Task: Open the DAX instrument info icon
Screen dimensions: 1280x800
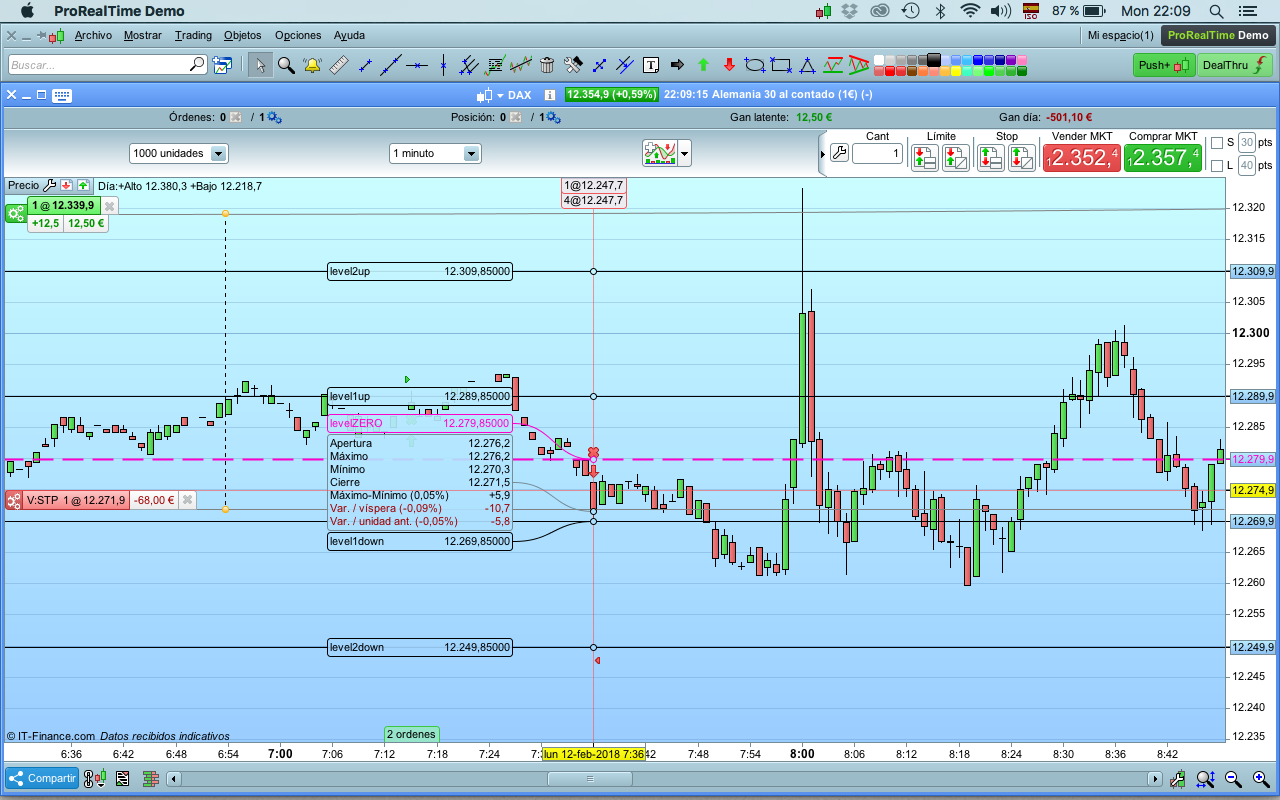Action: pos(549,95)
